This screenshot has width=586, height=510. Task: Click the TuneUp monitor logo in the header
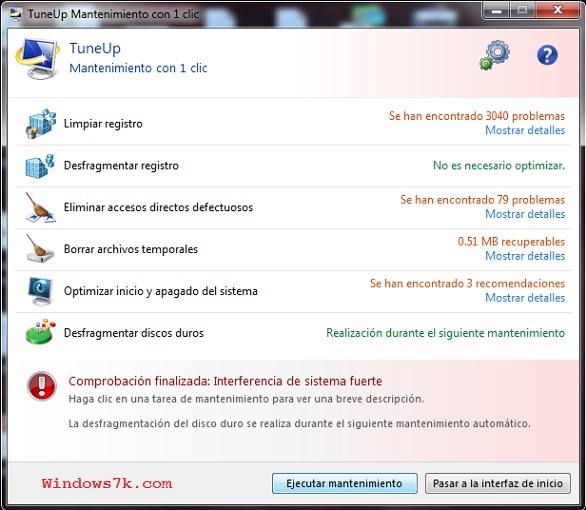click(37, 58)
